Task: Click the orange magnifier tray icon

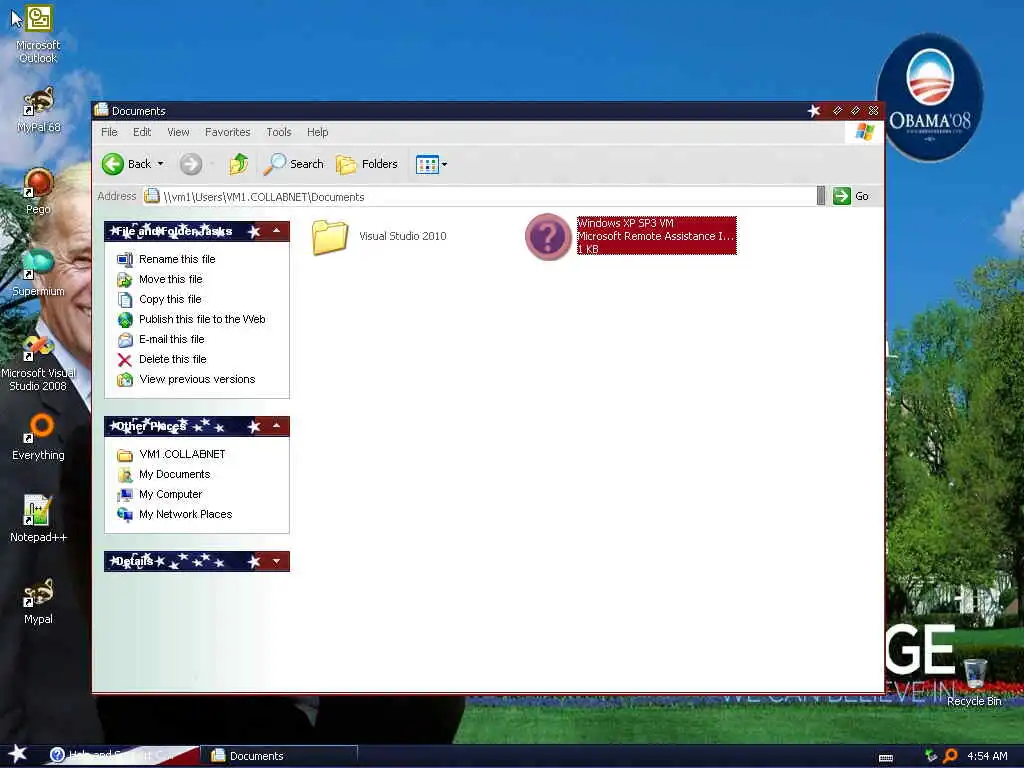Action: click(x=951, y=756)
